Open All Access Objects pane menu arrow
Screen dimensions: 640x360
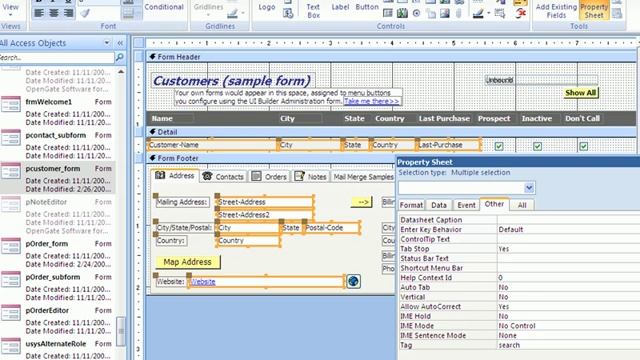click(107, 43)
